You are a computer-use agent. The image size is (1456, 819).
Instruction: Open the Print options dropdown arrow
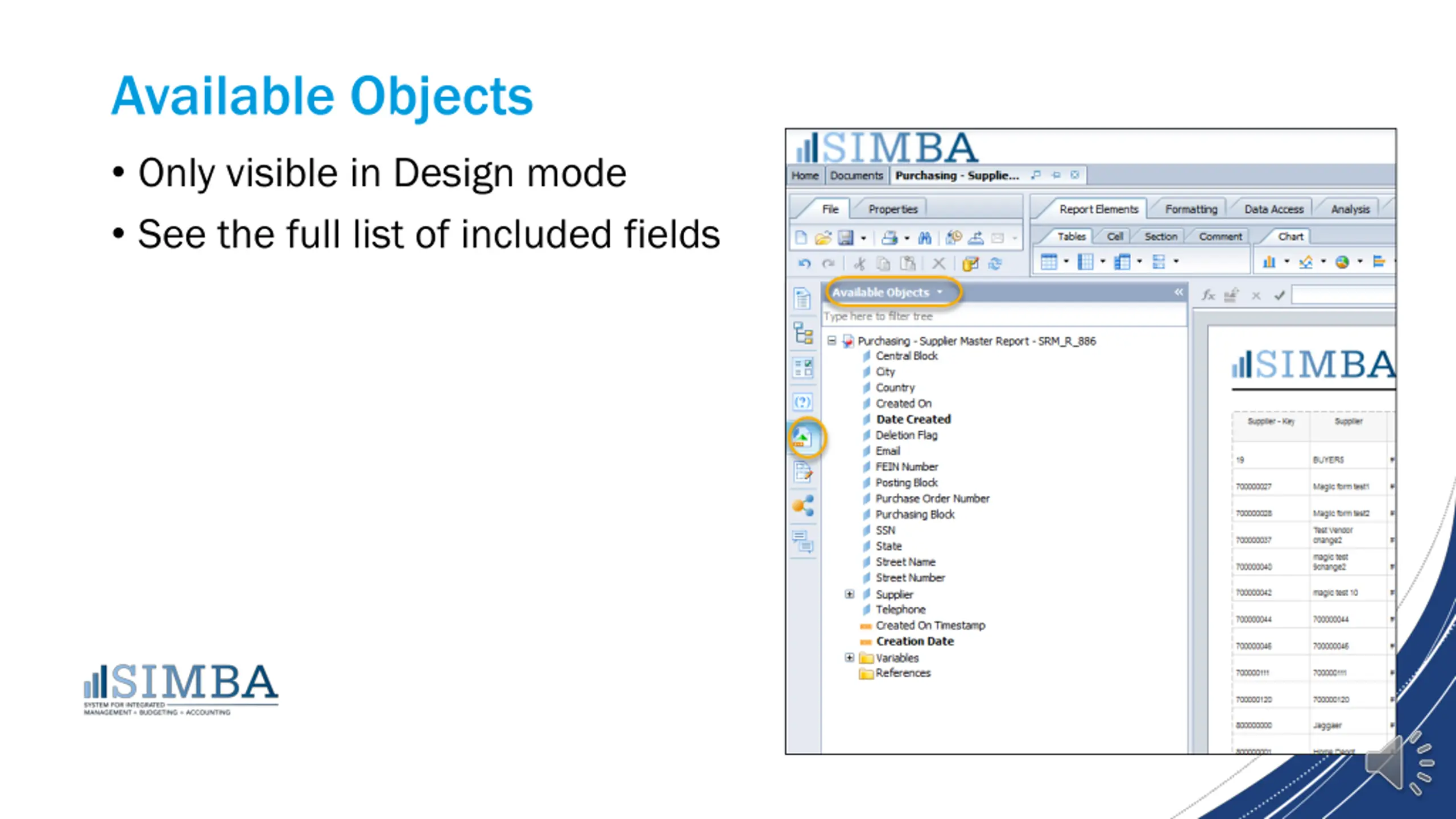click(x=907, y=238)
